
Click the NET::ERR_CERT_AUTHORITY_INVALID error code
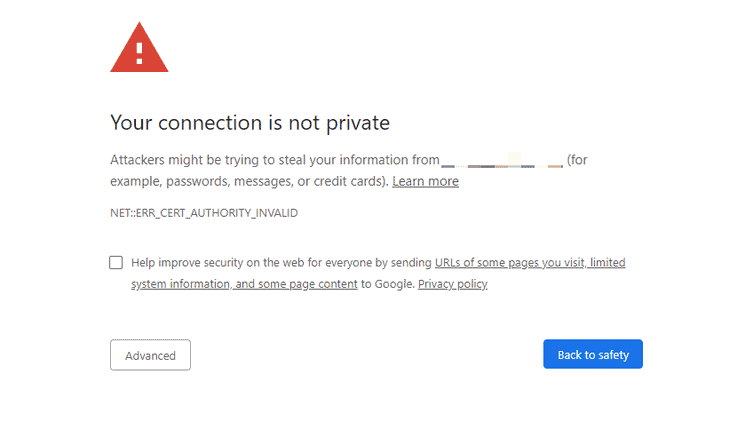tap(204, 213)
